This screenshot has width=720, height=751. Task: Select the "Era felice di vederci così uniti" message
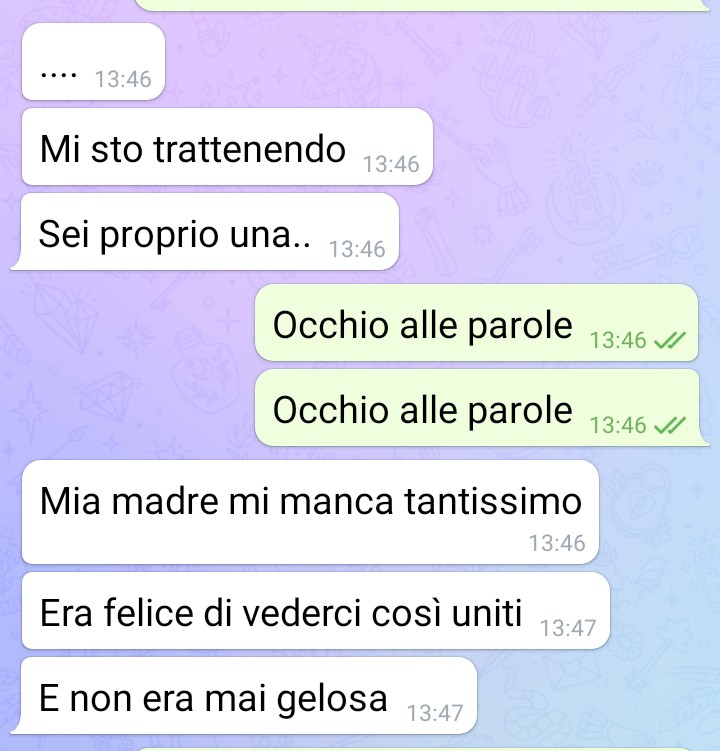pos(316,611)
